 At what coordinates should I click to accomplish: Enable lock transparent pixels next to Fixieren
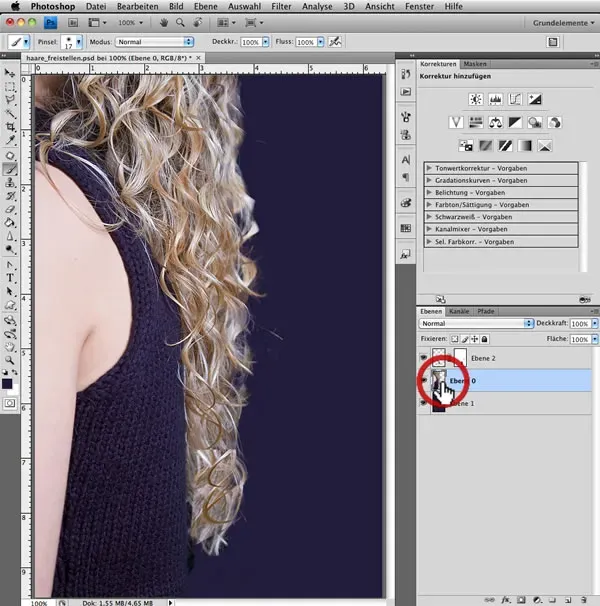click(453, 340)
